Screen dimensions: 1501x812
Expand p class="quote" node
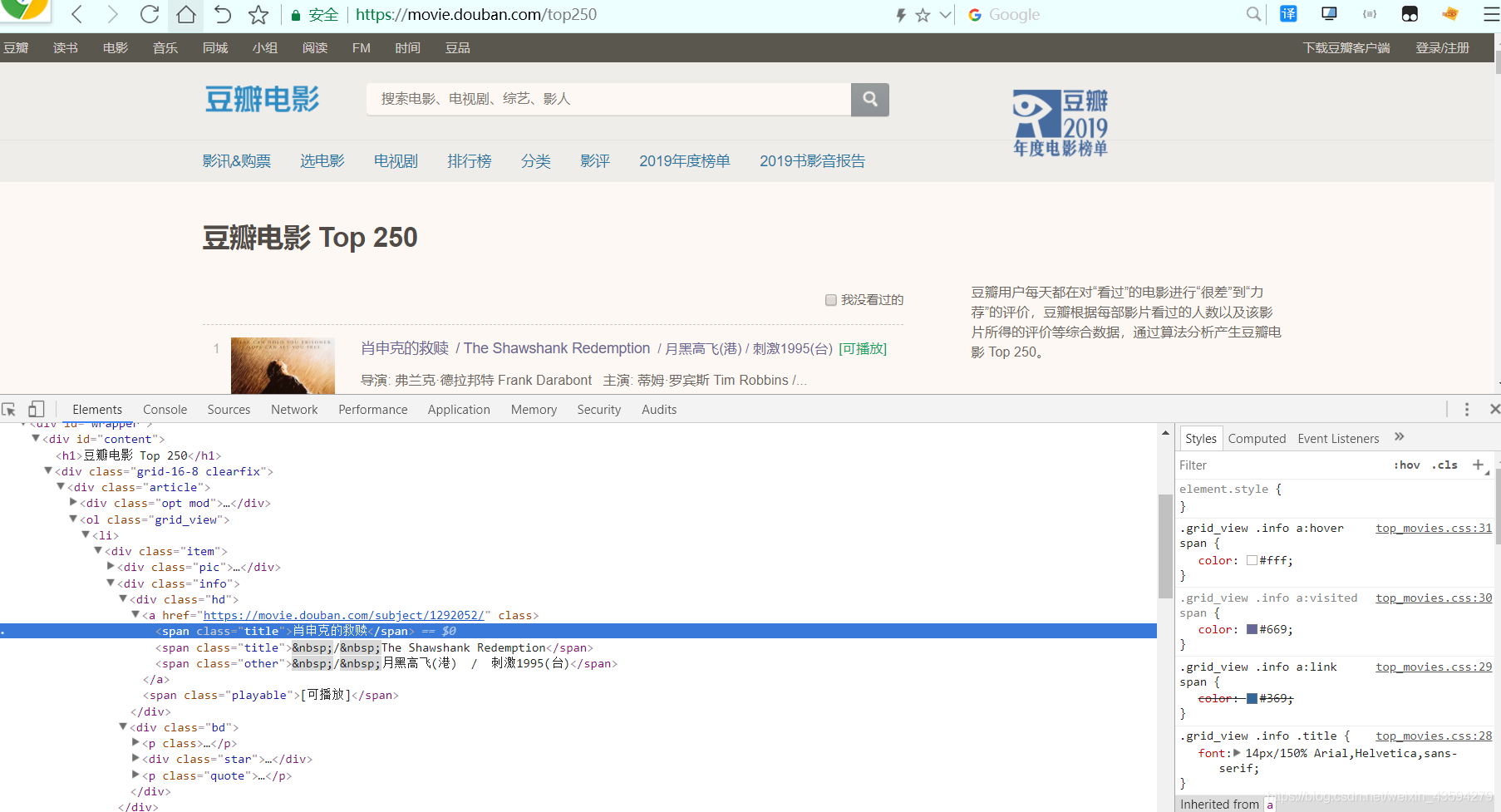pos(135,775)
